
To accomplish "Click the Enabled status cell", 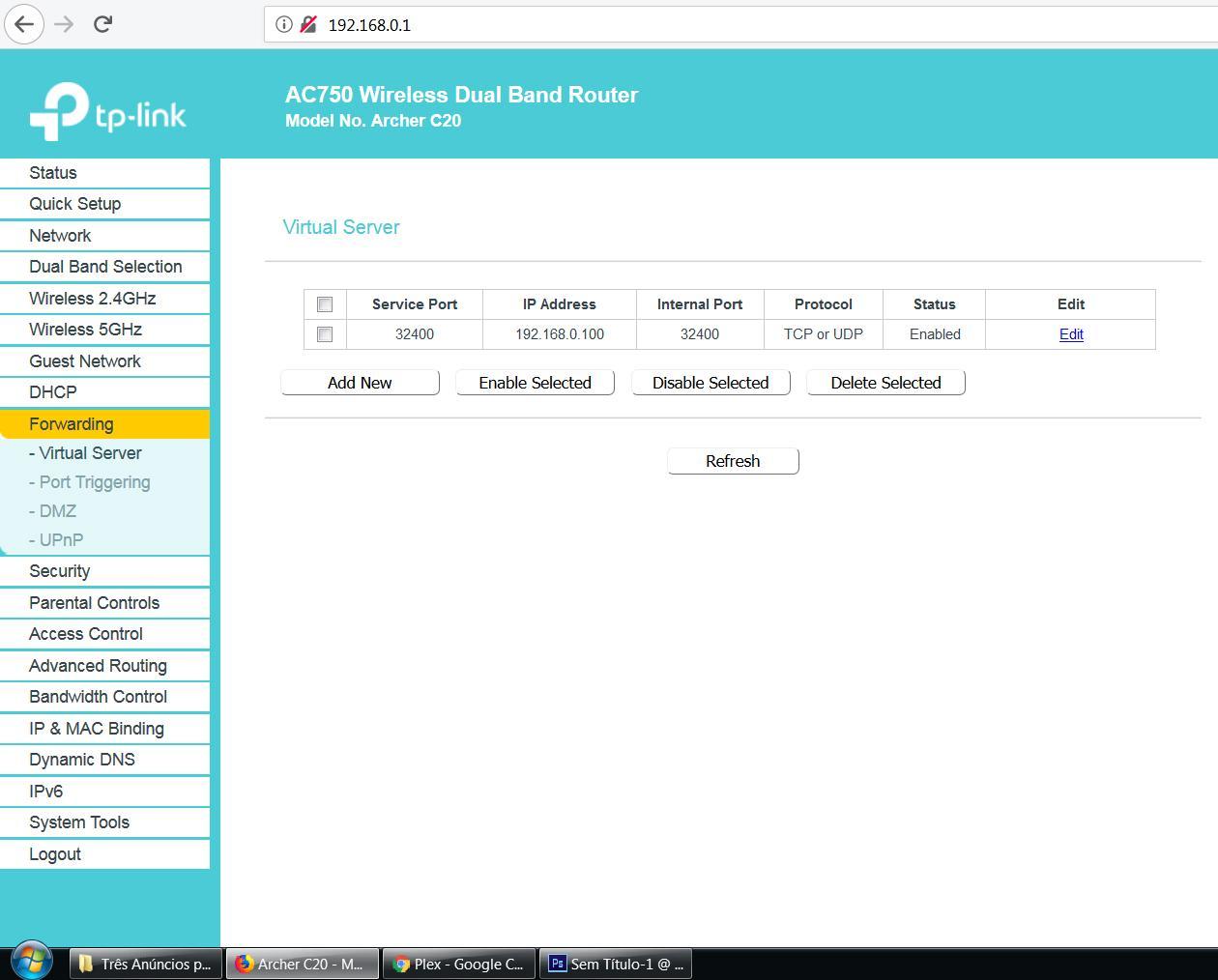I will coord(935,334).
